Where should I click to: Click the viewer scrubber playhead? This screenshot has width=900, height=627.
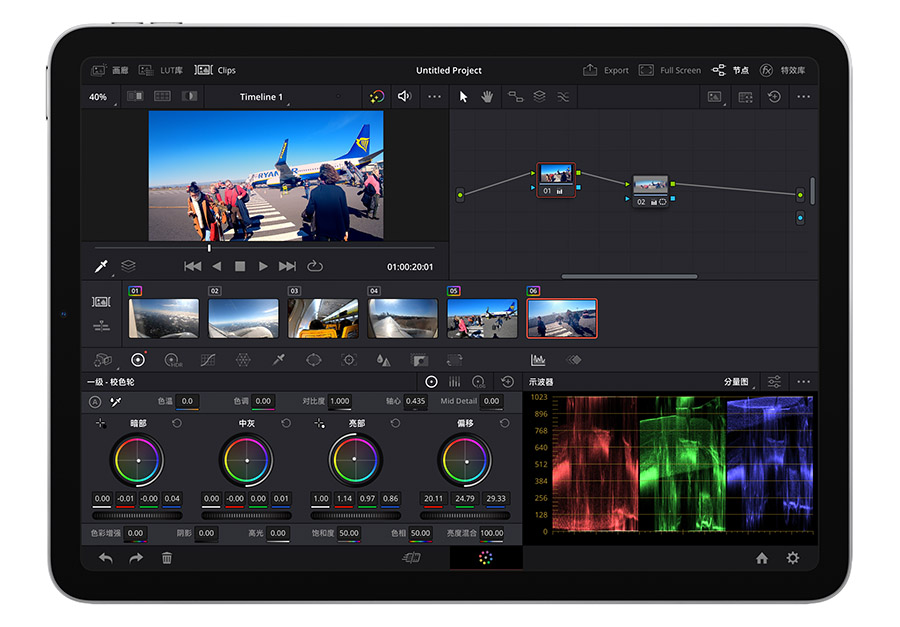pyautogui.click(x=209, y=248)
